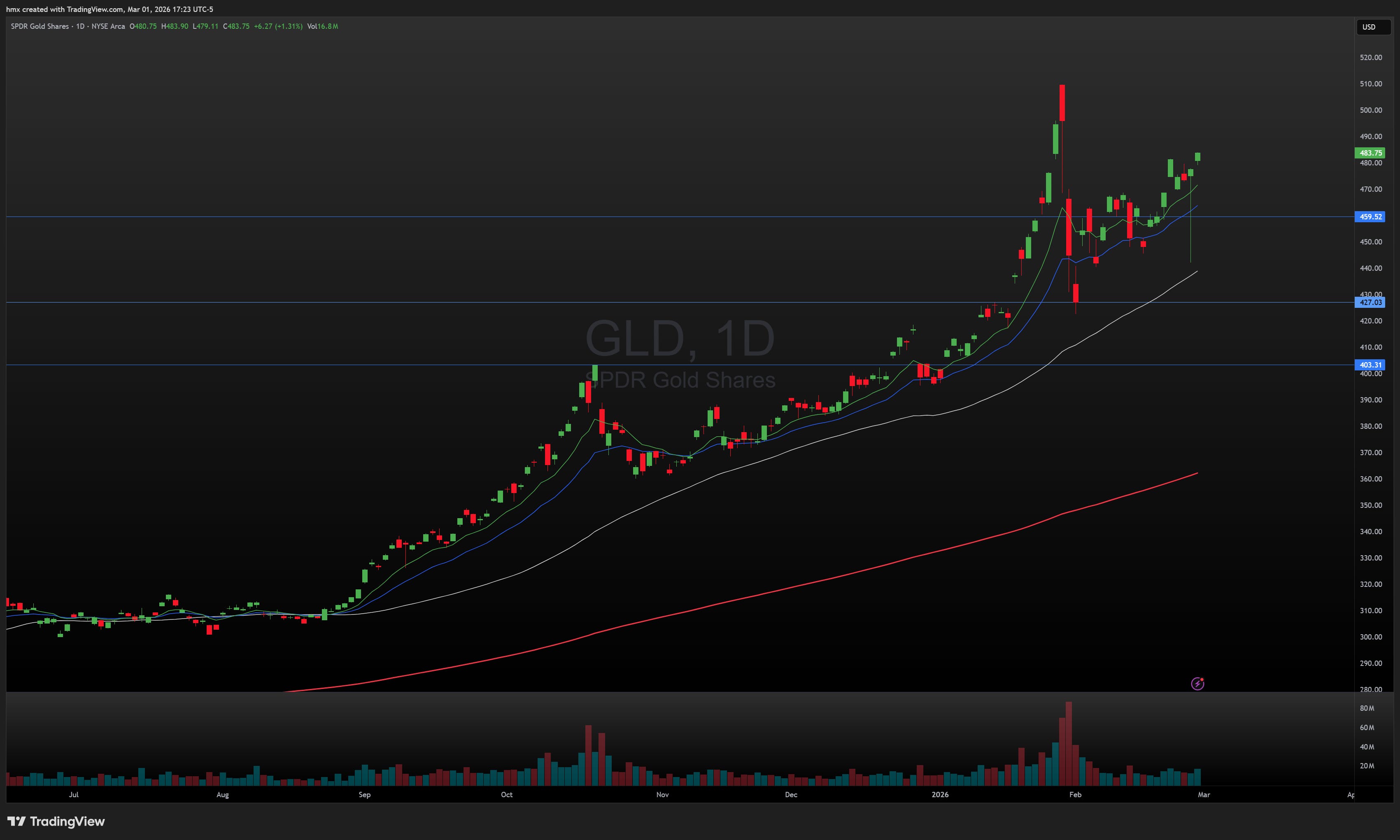This screenshot has width=1400, height=840.
Task: Click the GLD, 1D watermark text
Action: [679, 338]
